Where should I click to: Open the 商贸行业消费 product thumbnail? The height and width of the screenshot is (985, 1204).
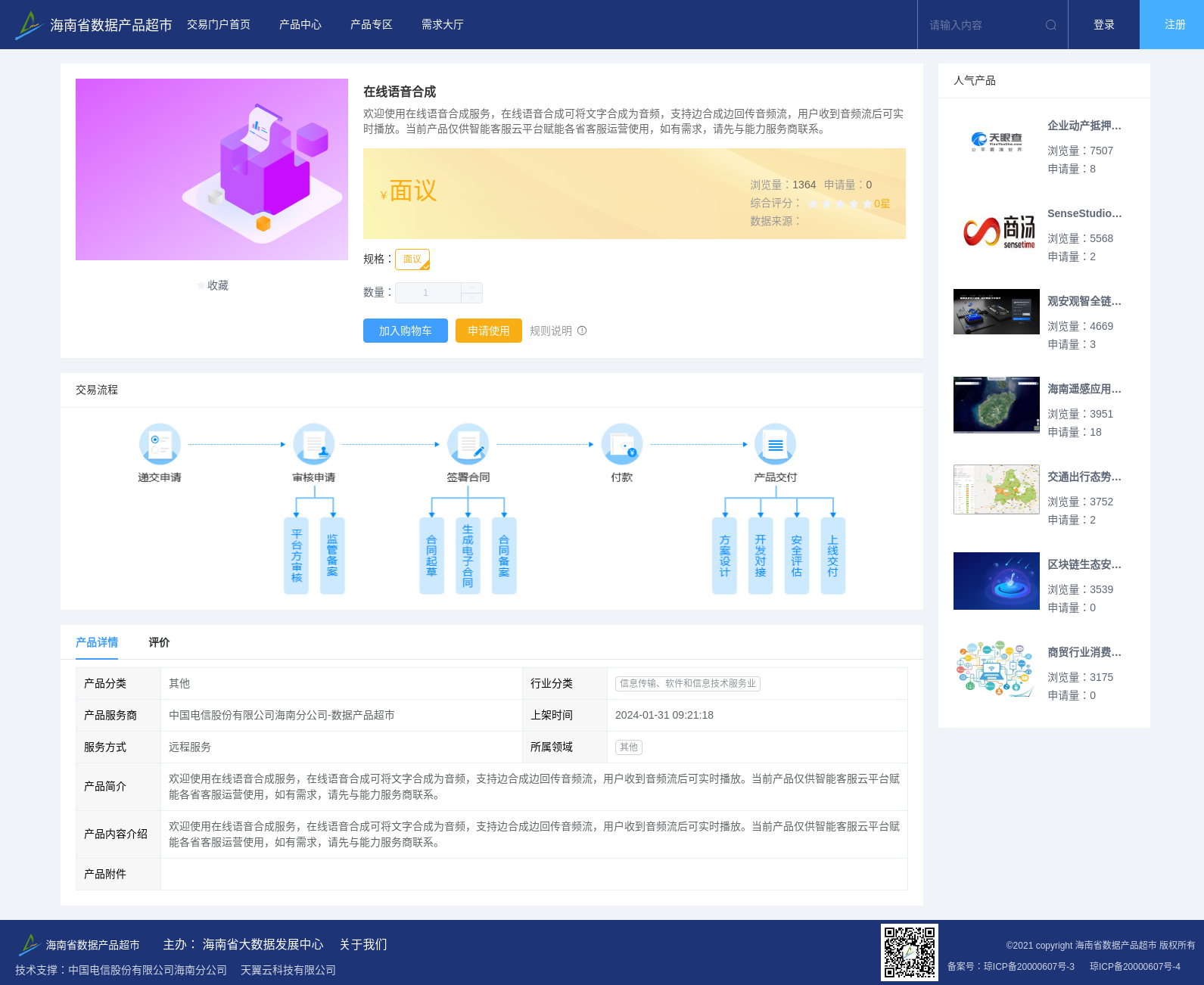997,669
